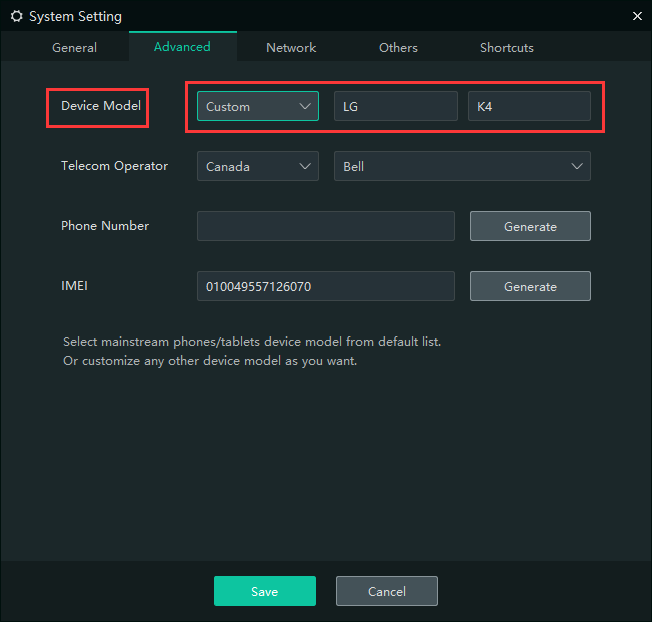Image resolution: width=652 pixels, height=622 pixels.
Task: Expand the Bell operator dropdown
Action: (x=461, y=166)
